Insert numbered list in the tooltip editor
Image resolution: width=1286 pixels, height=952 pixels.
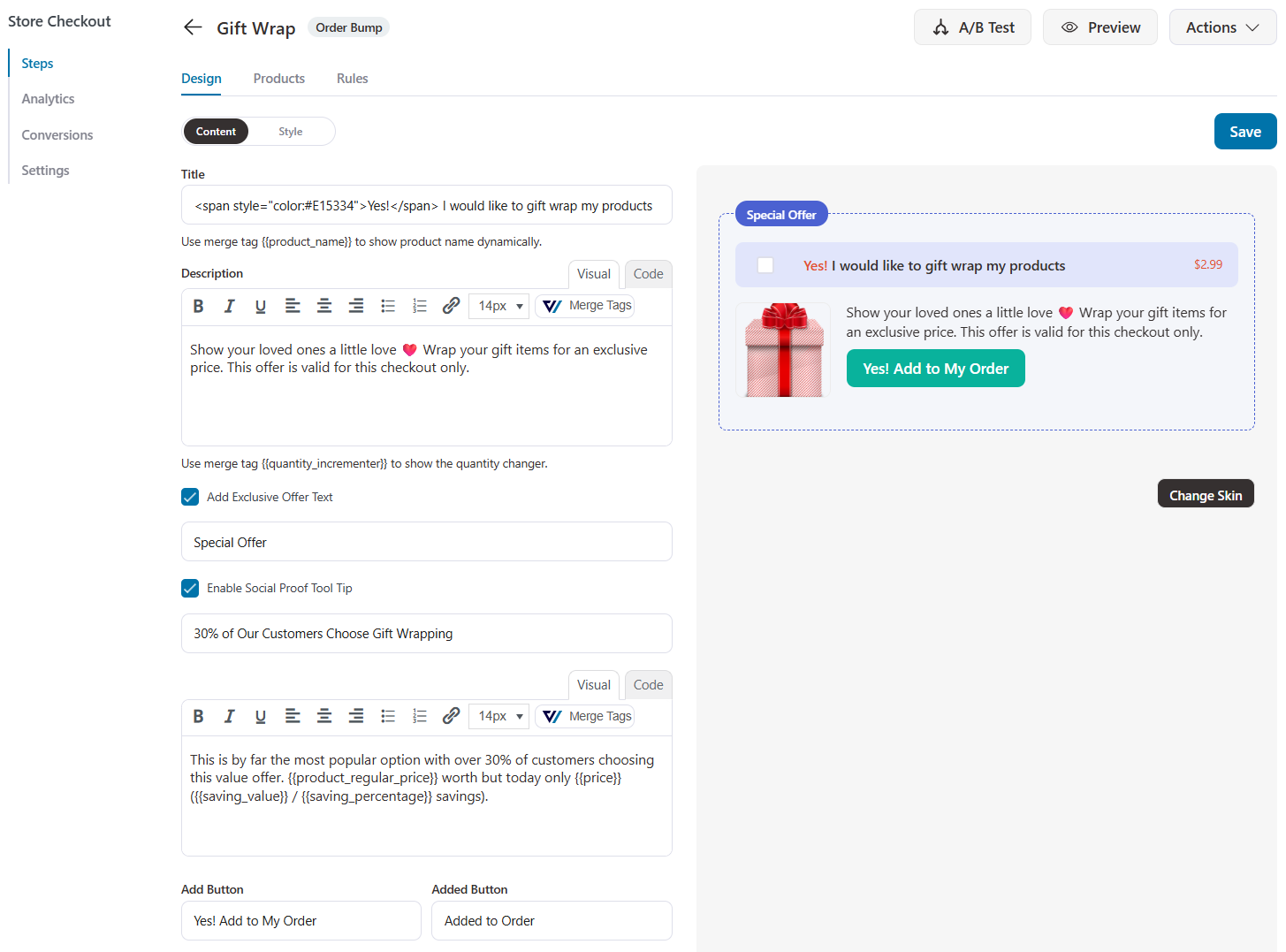(420, 717)
